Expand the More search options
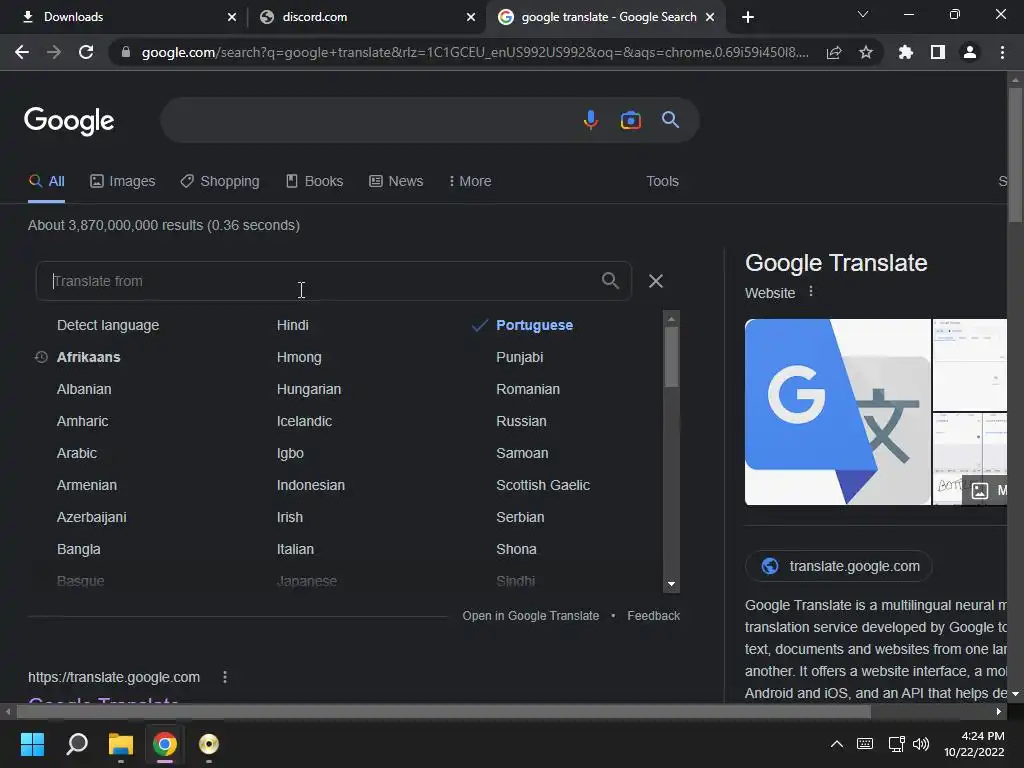This screenshot has height=768, width=1024. pyautogui.click(x=470, y=182)
